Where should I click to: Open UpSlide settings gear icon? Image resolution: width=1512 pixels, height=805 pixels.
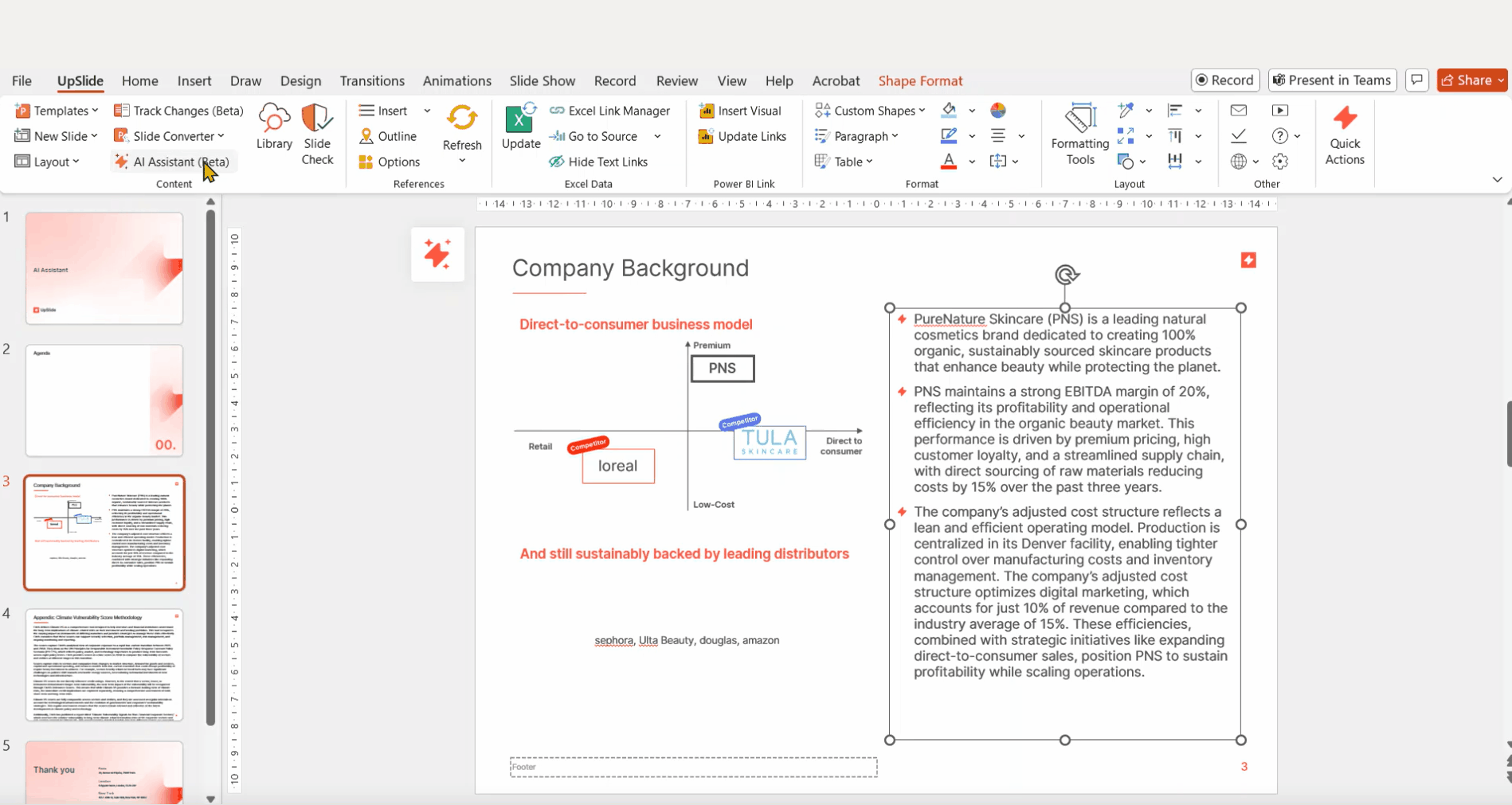(x=1280, y=161)
